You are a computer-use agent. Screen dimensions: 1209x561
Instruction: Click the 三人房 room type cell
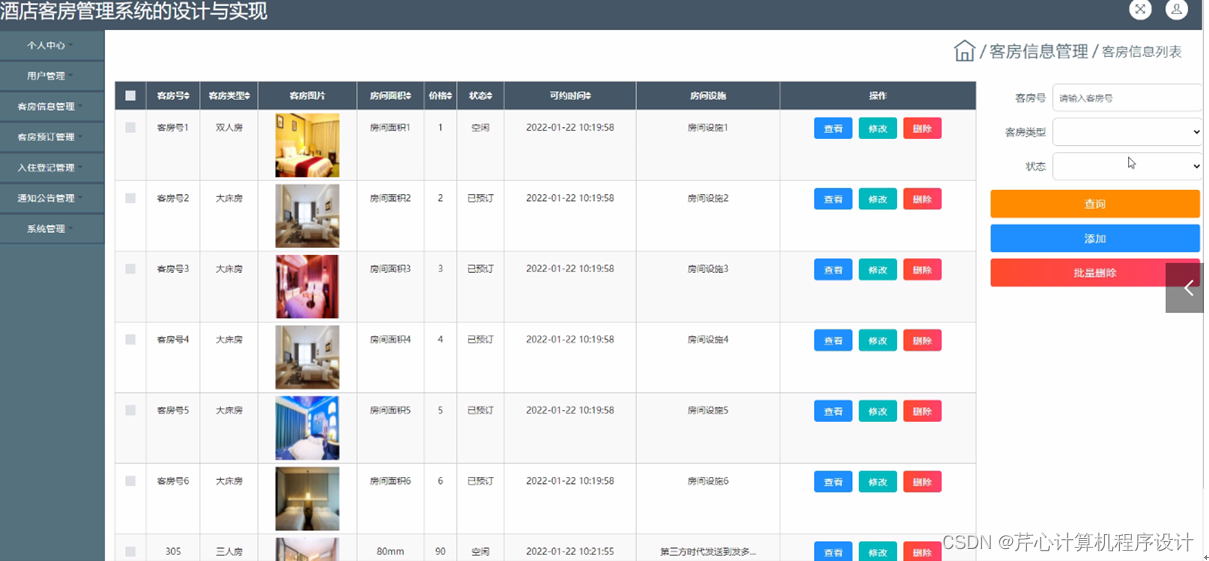coord(229,552)
